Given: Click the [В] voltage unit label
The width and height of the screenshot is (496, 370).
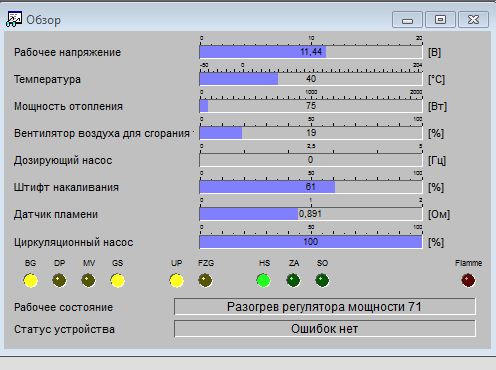Looking at the screenshot, I should [435, 53].
